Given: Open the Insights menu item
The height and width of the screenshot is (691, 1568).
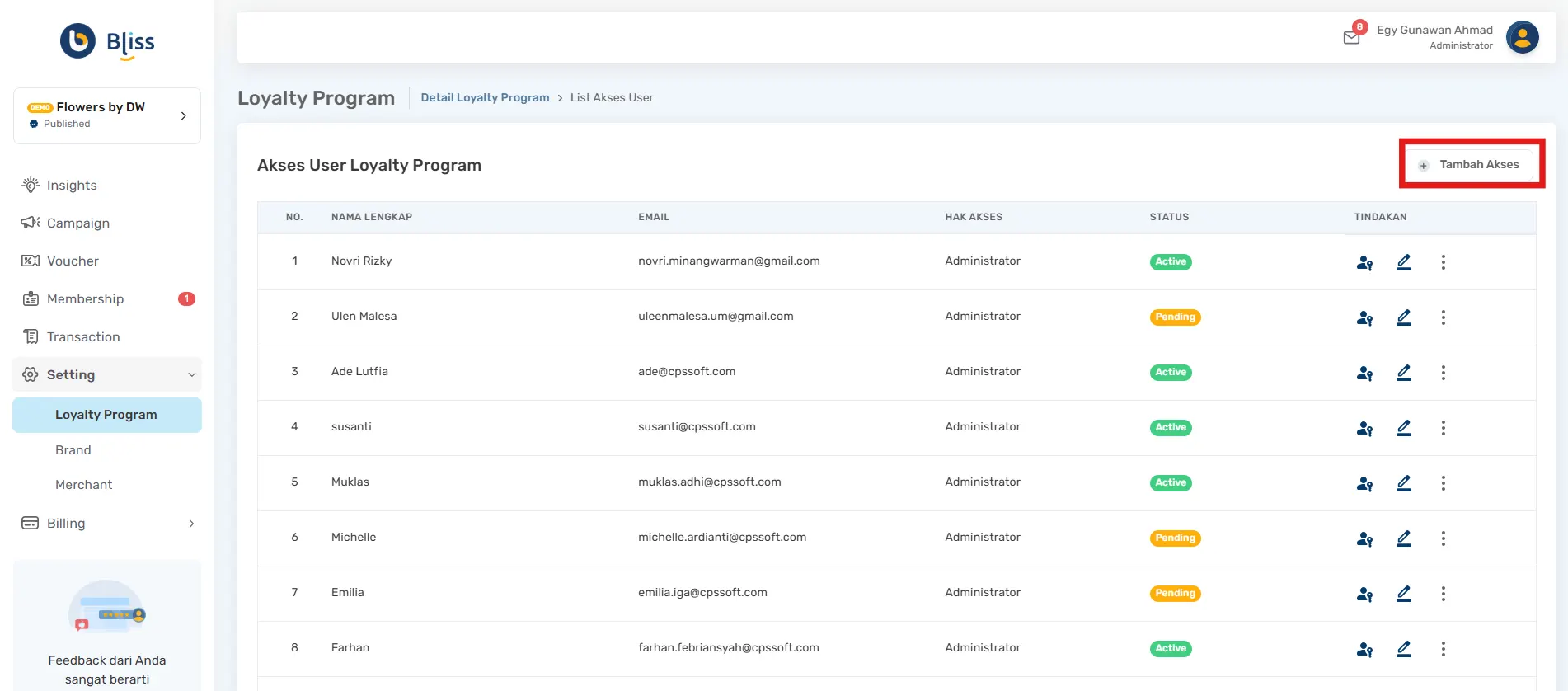Looking at the screenshot, I should [x=72, y=186].
